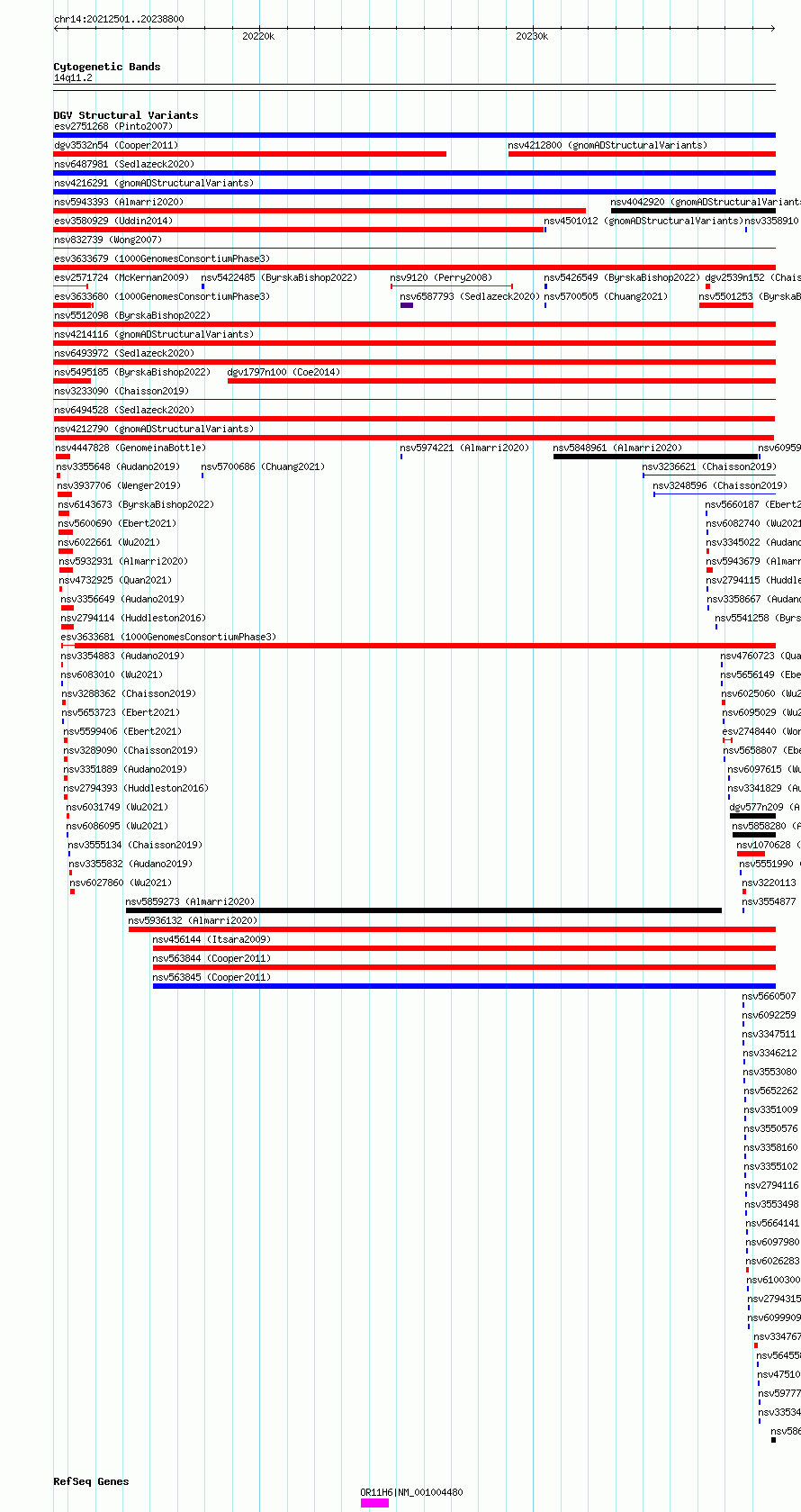This screenshot has height=1512, width=801.
Task: Open nsv5943393 (Almarri2020) label
Action: pos(119,202)
